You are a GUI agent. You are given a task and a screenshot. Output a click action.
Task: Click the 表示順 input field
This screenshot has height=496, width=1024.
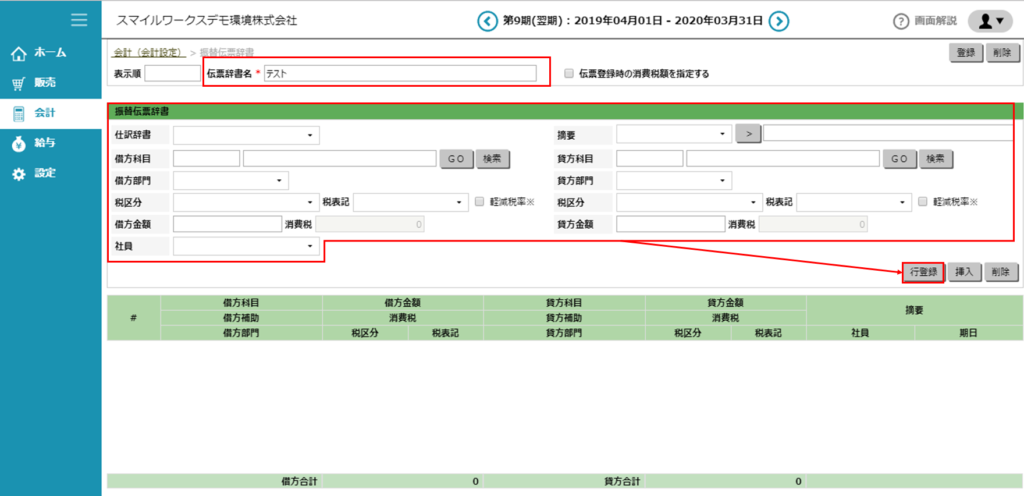(172, 74)
